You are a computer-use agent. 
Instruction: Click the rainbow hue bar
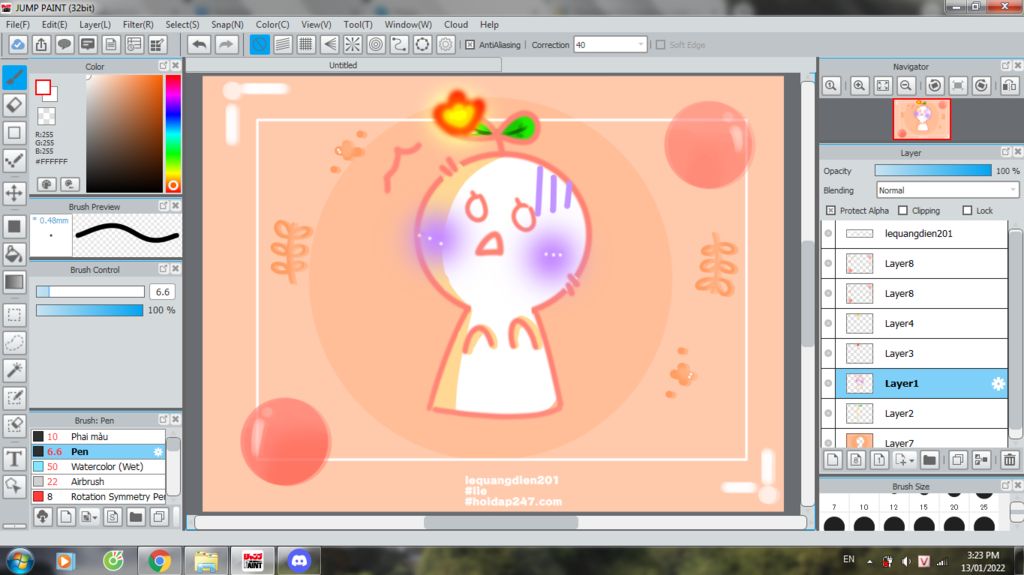(173, 133)
